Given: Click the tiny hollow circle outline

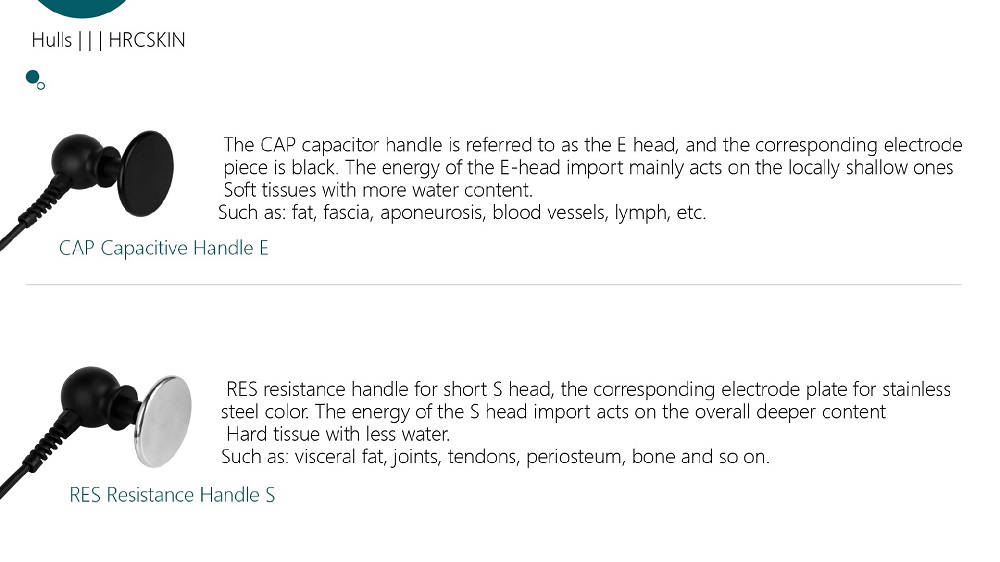Looking at the screenshot, I should point(41,86).
